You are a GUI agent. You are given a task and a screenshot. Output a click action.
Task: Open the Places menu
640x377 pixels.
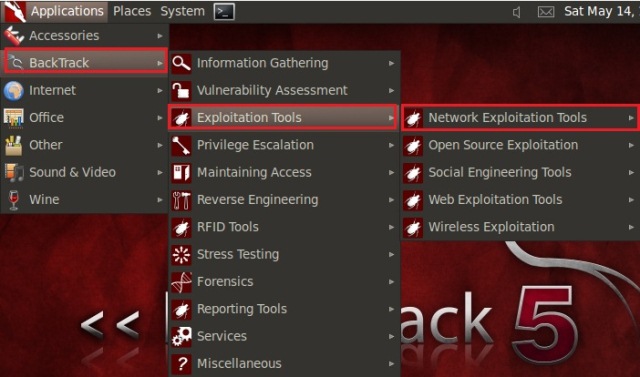click(x=132, y=11)
